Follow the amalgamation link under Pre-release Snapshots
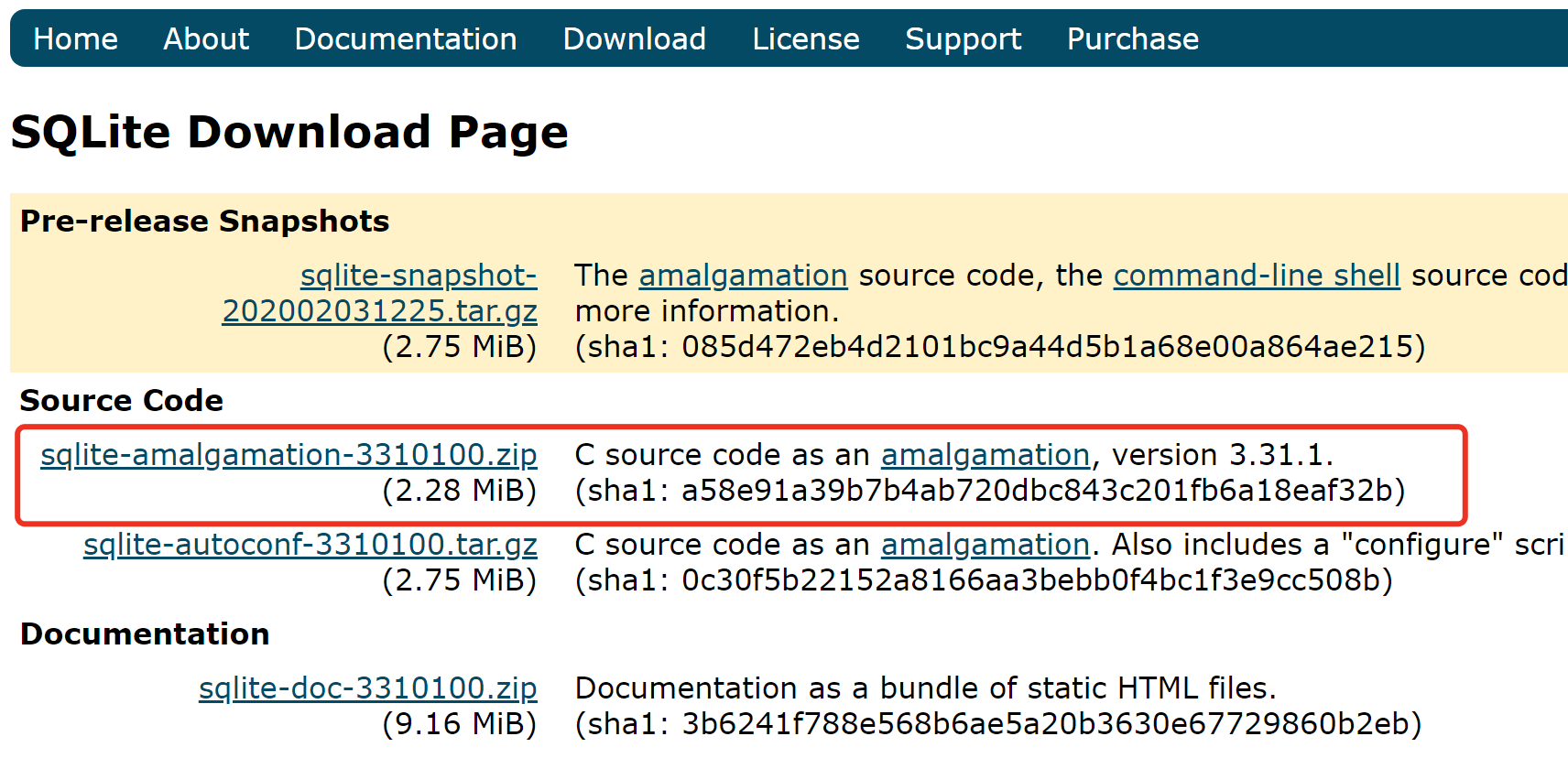This screenshot has height=758, width=1568. 743,276
